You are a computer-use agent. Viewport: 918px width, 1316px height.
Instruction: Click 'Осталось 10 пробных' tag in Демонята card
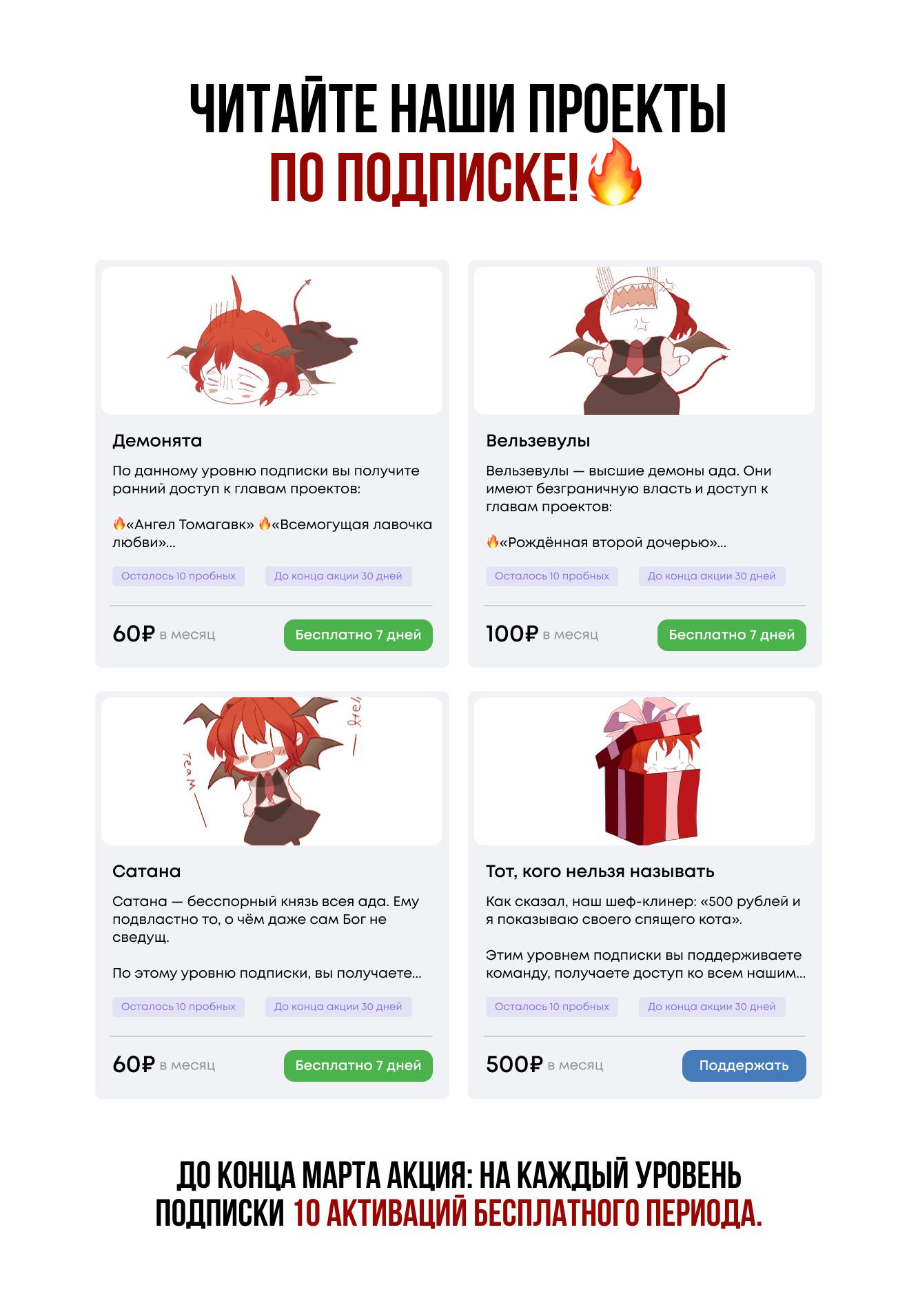(178, 576)
